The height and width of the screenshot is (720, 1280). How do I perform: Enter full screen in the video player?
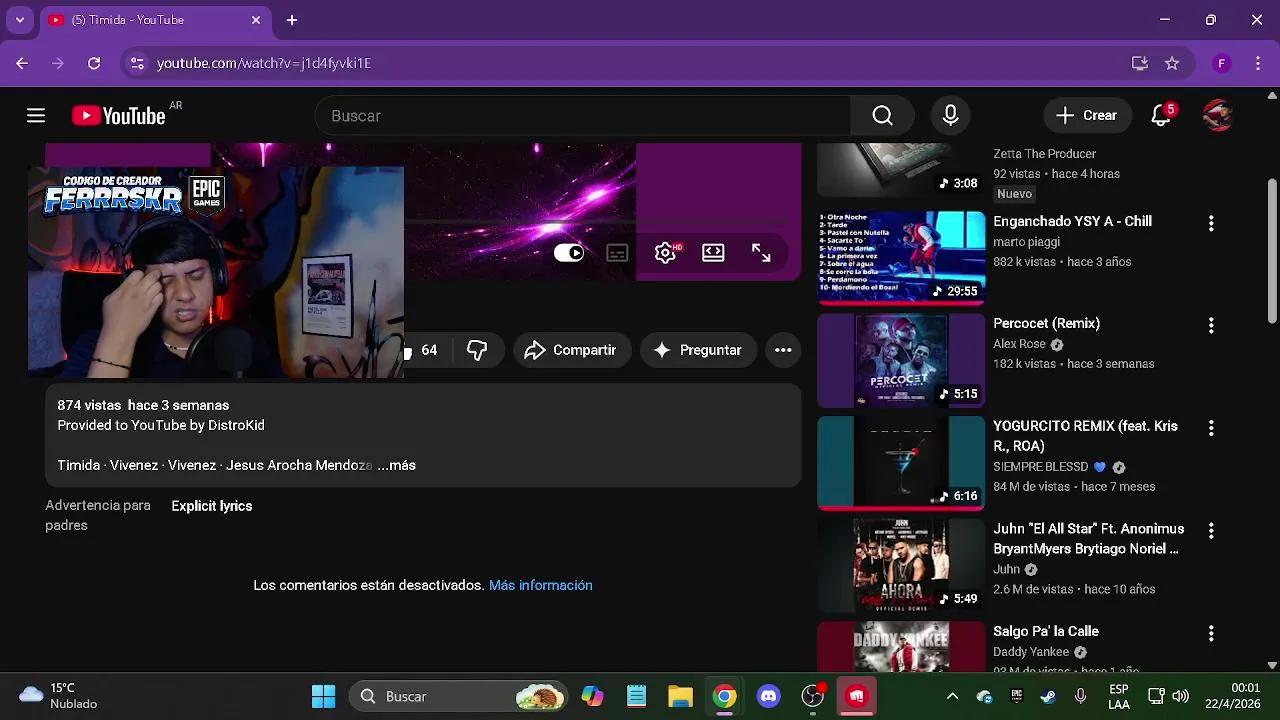point(761,253)
